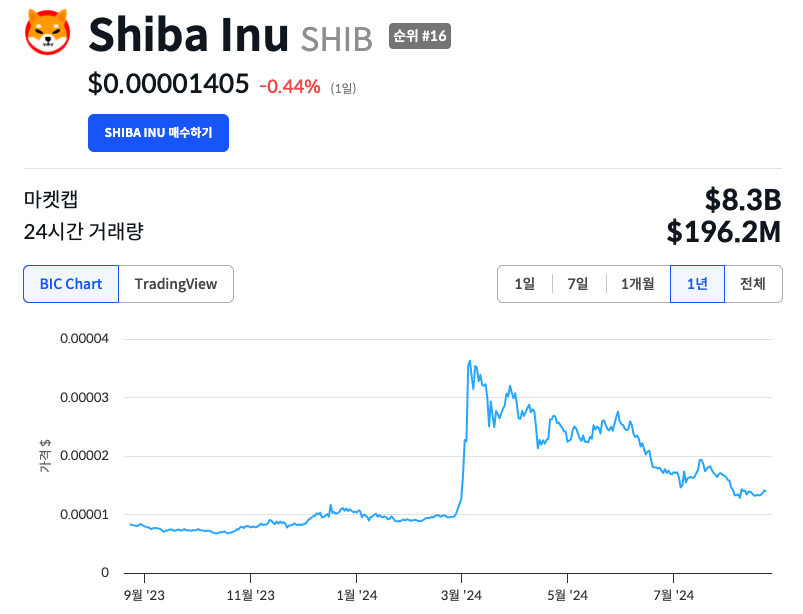Click the SHIB ticker symbol text
This screenshot has width=803, height=614.
(x=336, y=39)
